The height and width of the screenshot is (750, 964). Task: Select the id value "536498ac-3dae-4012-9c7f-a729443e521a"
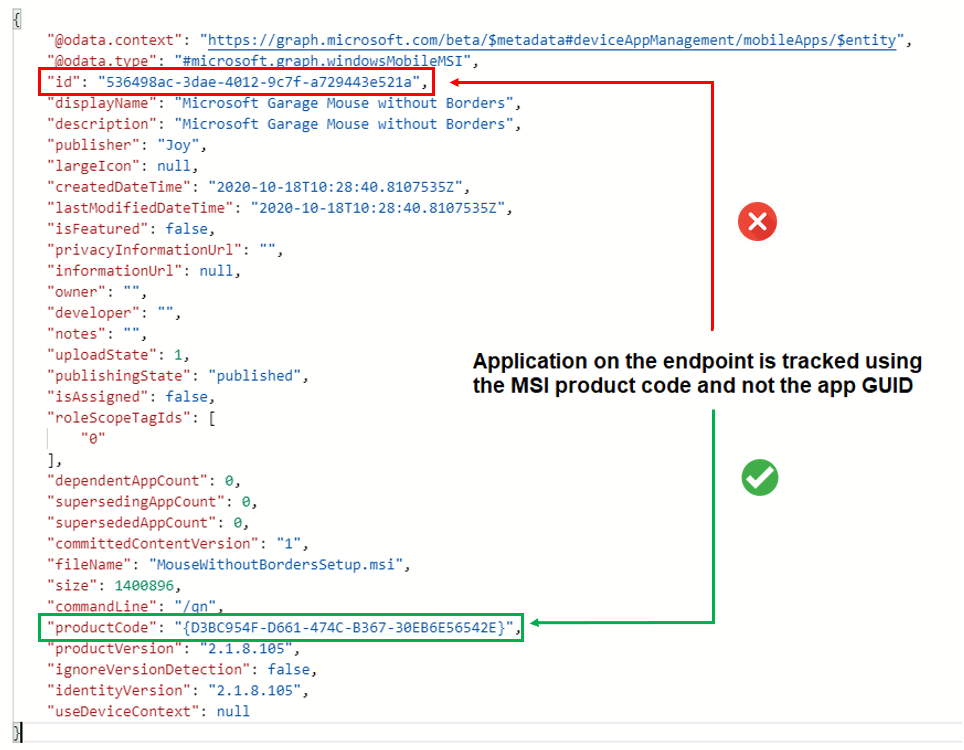tap(259, 82)
